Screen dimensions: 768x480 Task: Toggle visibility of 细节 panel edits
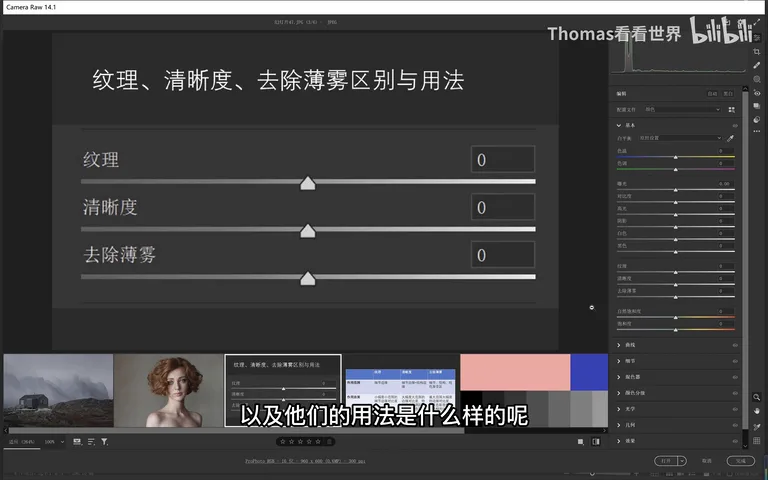pyautogui.click(x=735, y=361)
